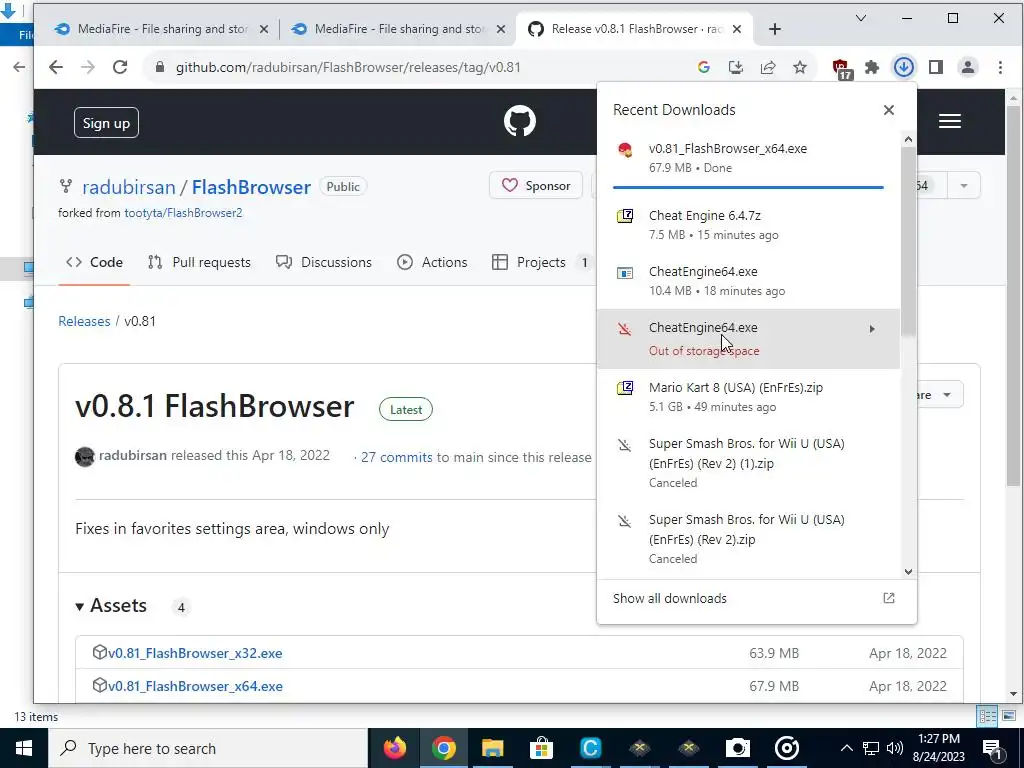Screen dimensions: 1024x768
Task: Bookmark this page with the star icon
Action: pos(800,67)
